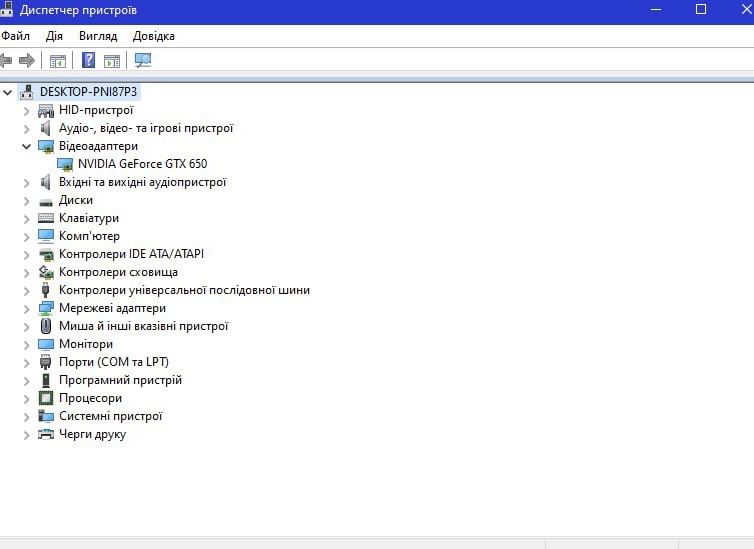
Task: Click the Back arrow toolbar icon
Action: 6,61
